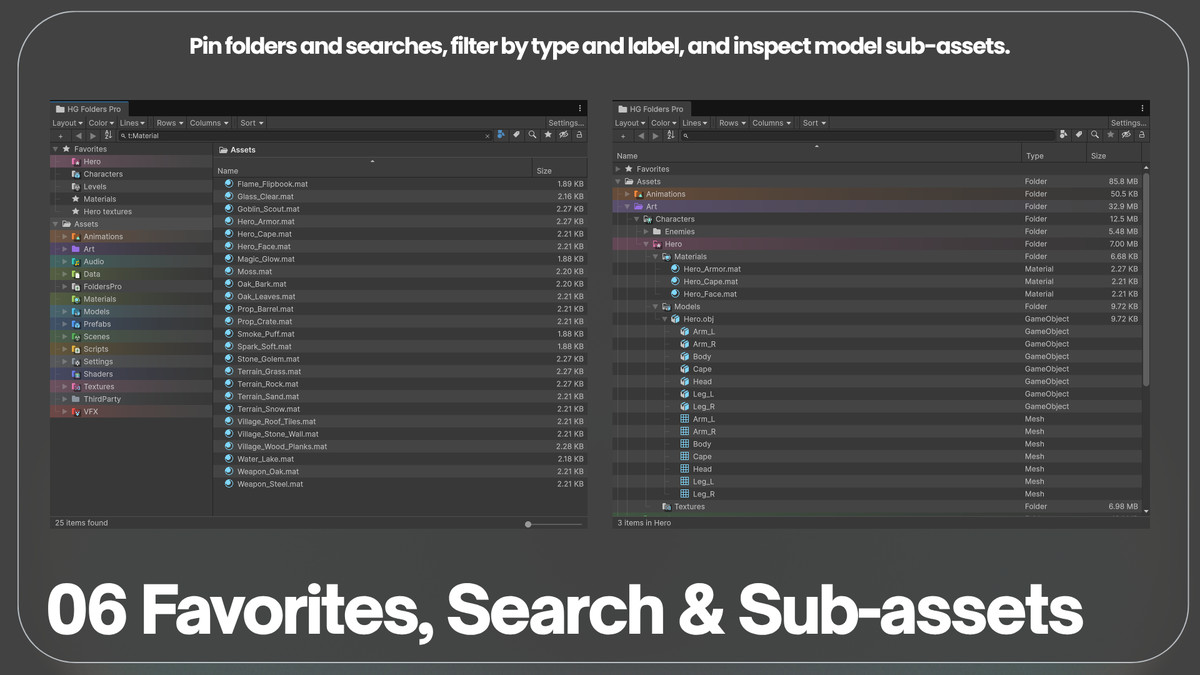Expand the Textures folder arrow in left sidebar
This screenshot has height=675, width=1200.
[x=65, y=387]
